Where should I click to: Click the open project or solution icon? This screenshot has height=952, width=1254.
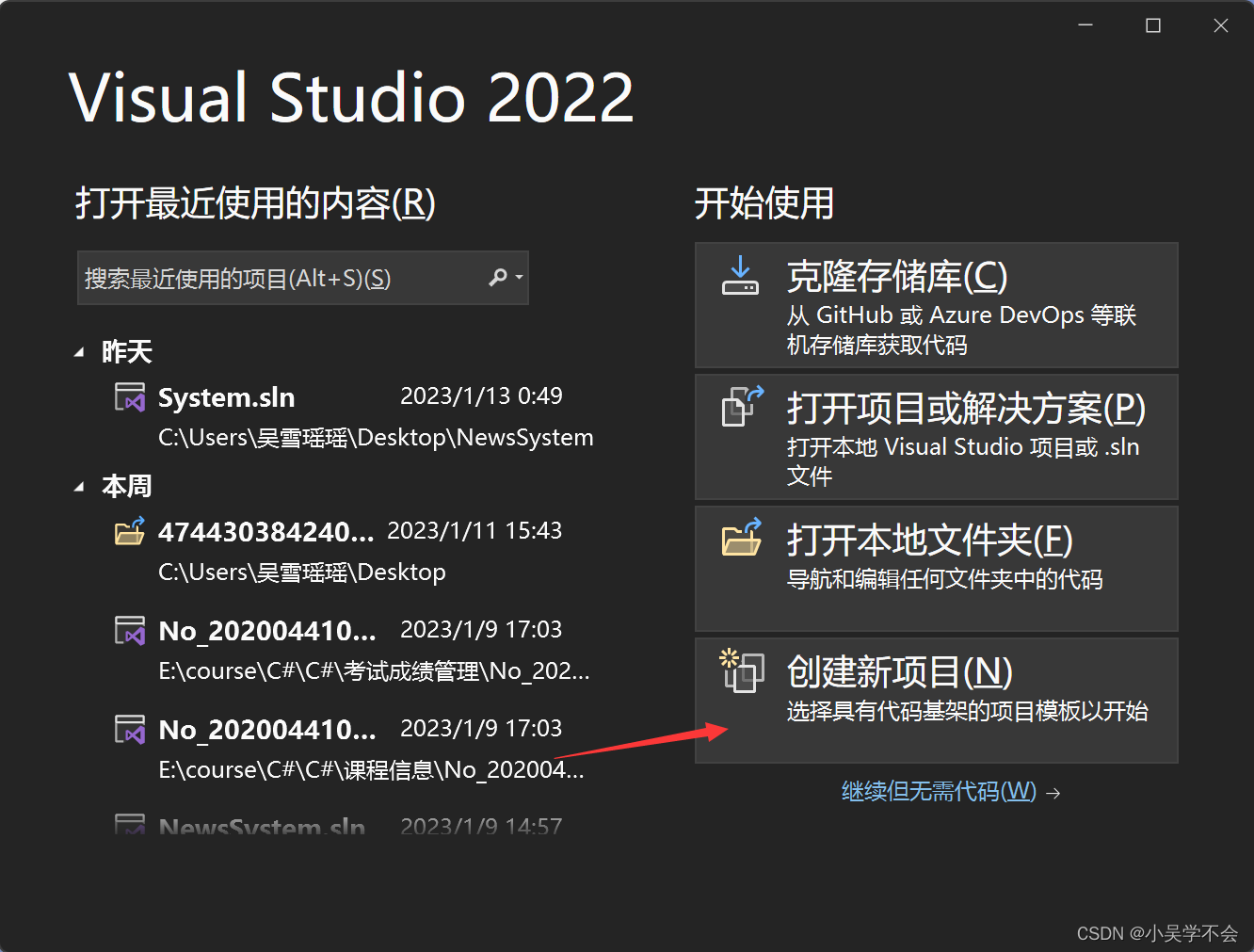pyautogui.click(x=742, y=406)
